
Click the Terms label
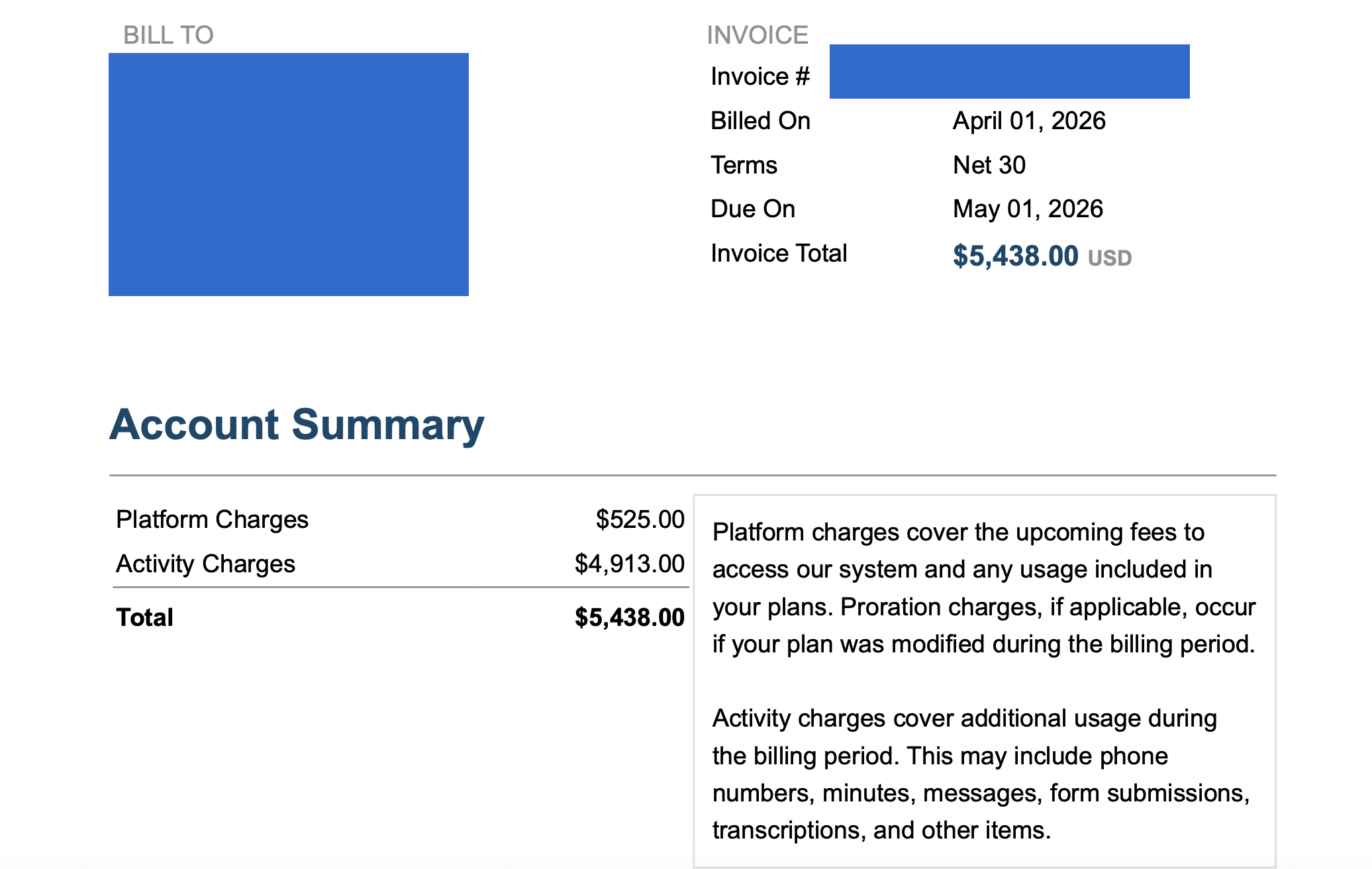743,165
